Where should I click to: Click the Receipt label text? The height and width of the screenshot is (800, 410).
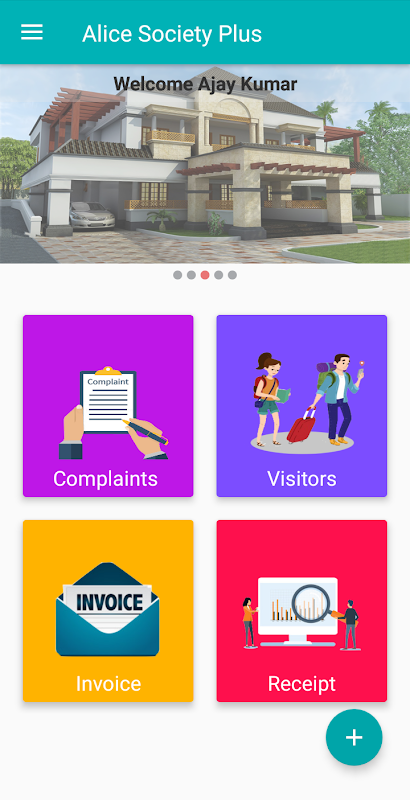[302, 684]
